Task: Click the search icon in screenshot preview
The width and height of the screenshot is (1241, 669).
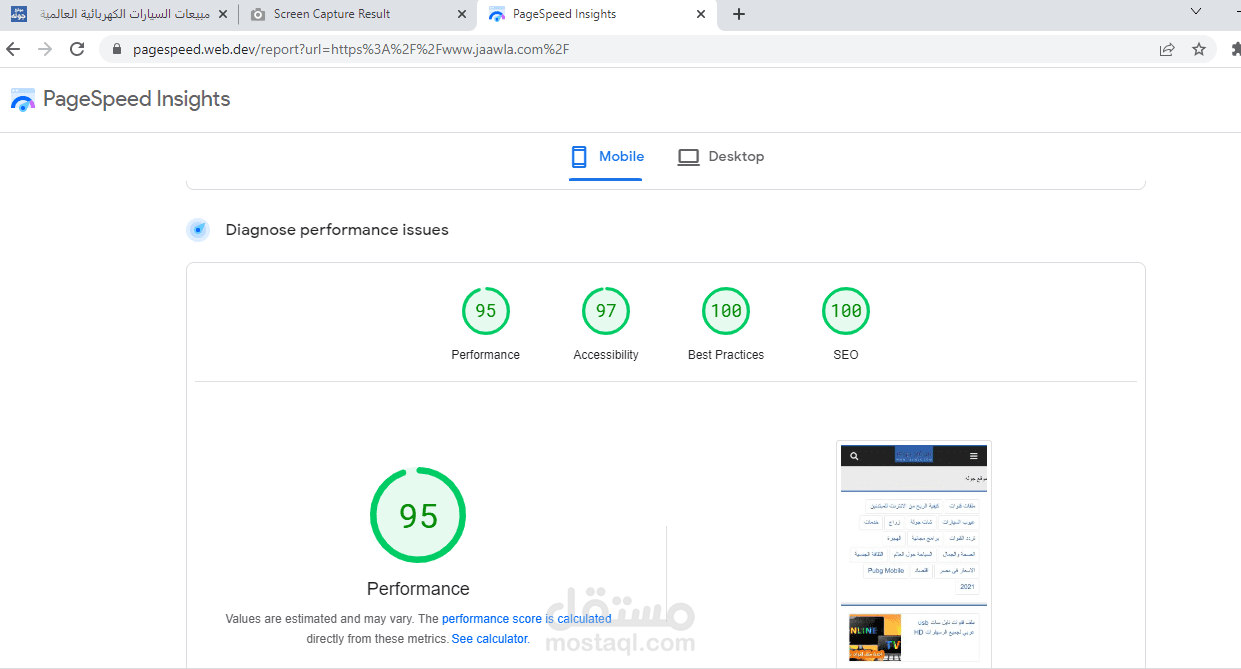Action: click(854, 456)
